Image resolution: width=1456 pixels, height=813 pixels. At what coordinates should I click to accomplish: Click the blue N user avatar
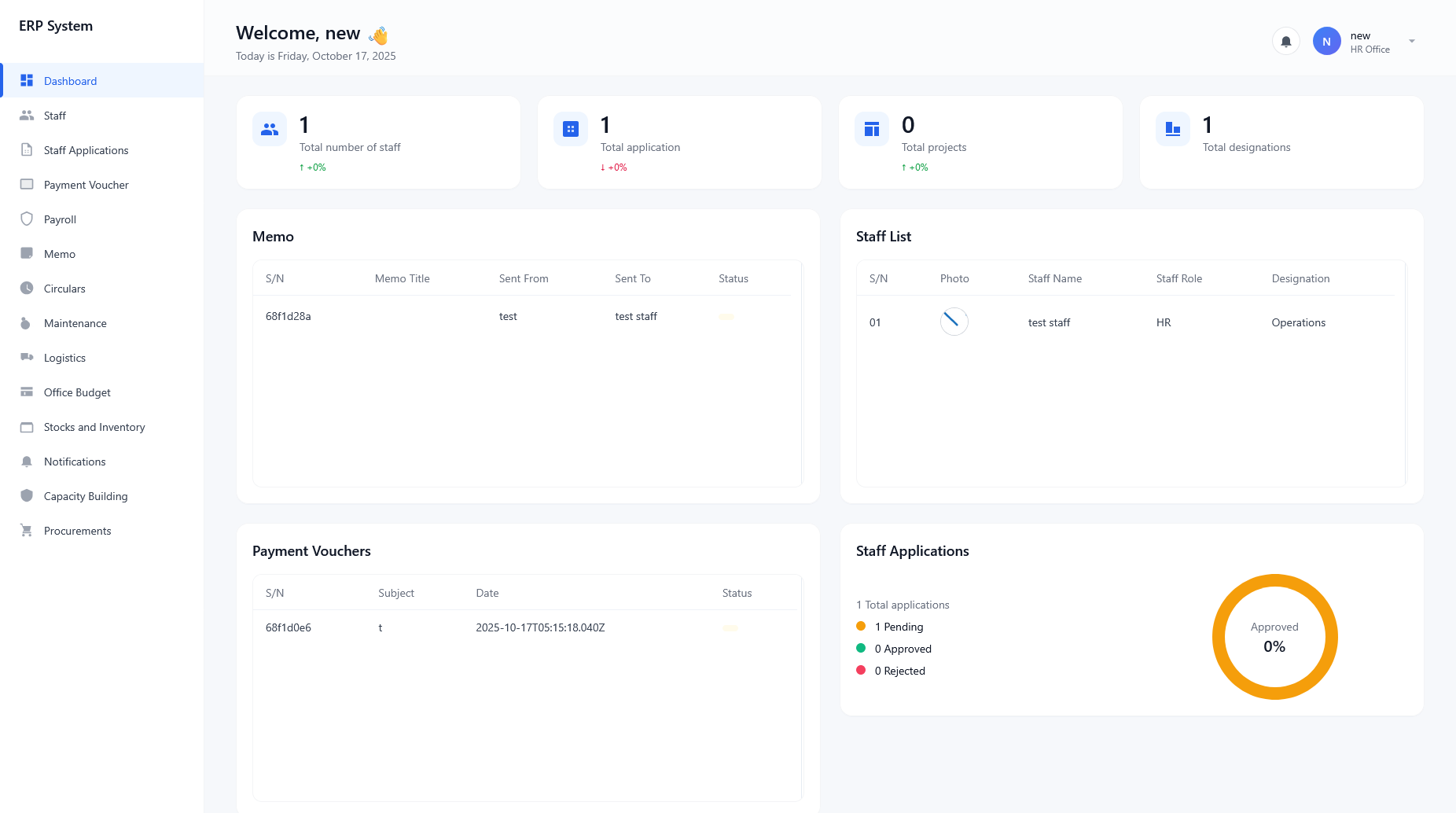point(1327,42)
